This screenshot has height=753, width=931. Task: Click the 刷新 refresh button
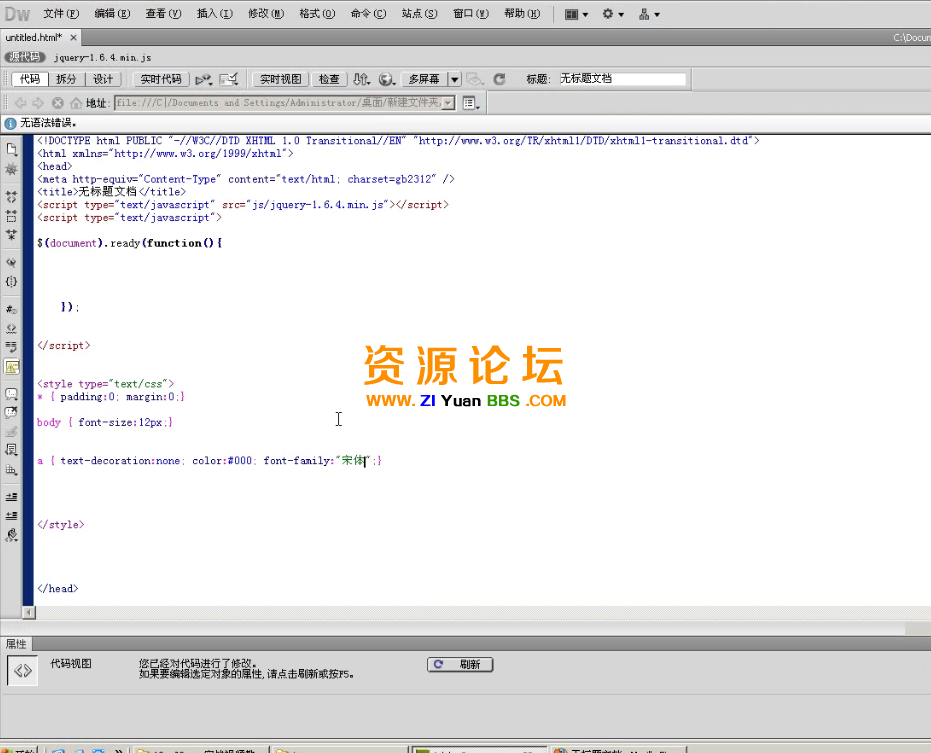[460, 665]
